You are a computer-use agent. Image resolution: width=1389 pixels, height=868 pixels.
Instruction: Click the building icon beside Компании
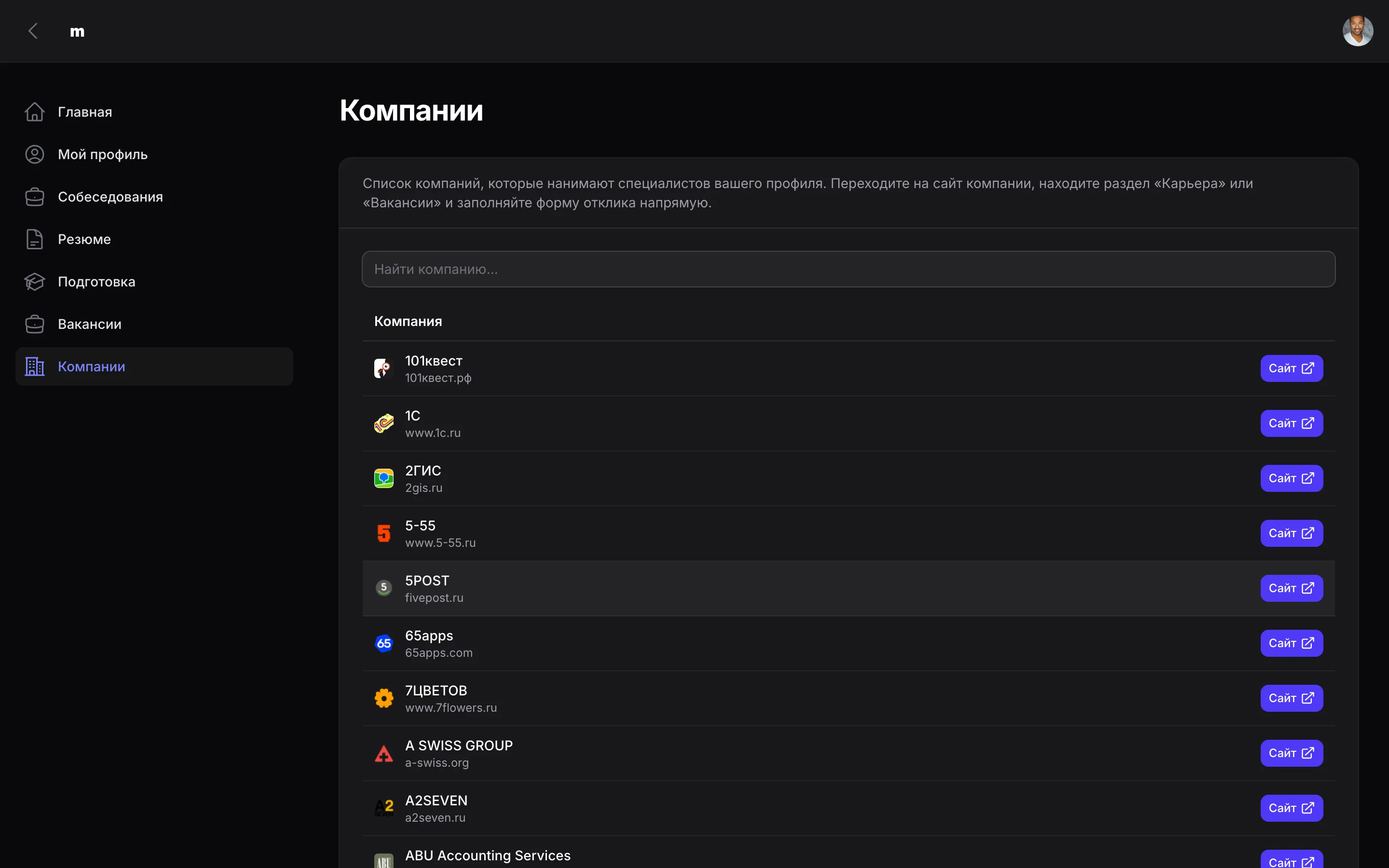[34, 366]
